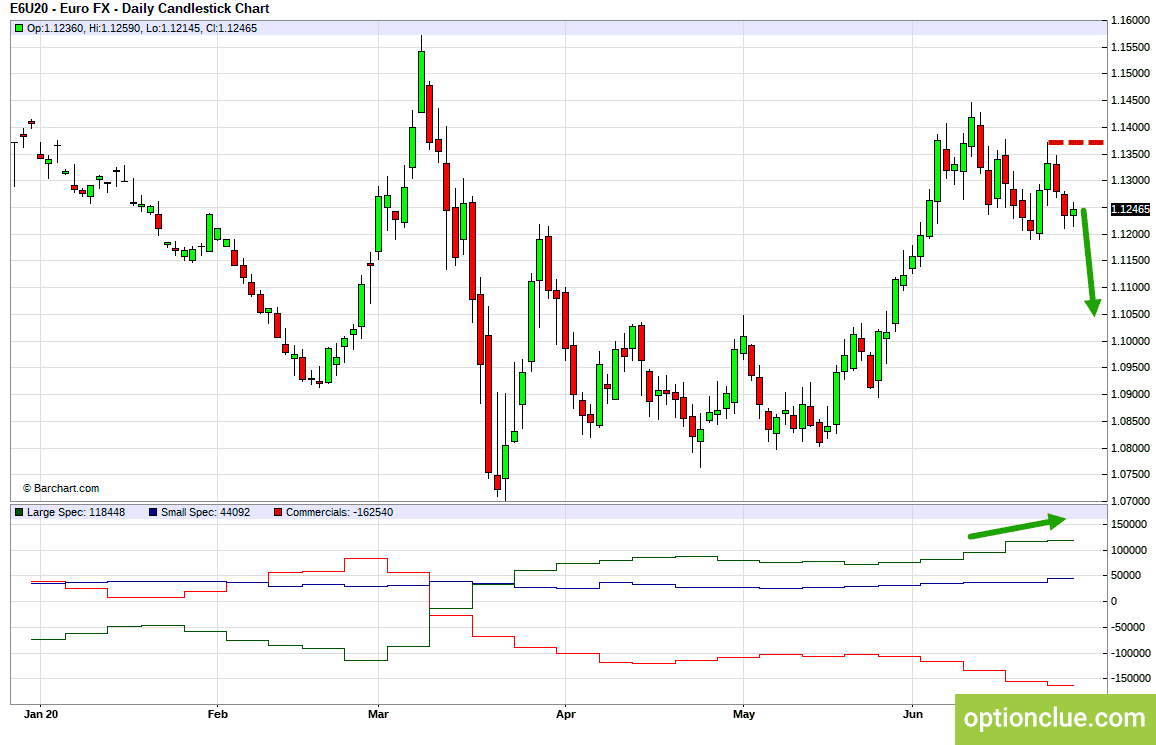Click the 1.11500 price axis label
Screen dimensions: 1156x745
[x=1130, y=261]
